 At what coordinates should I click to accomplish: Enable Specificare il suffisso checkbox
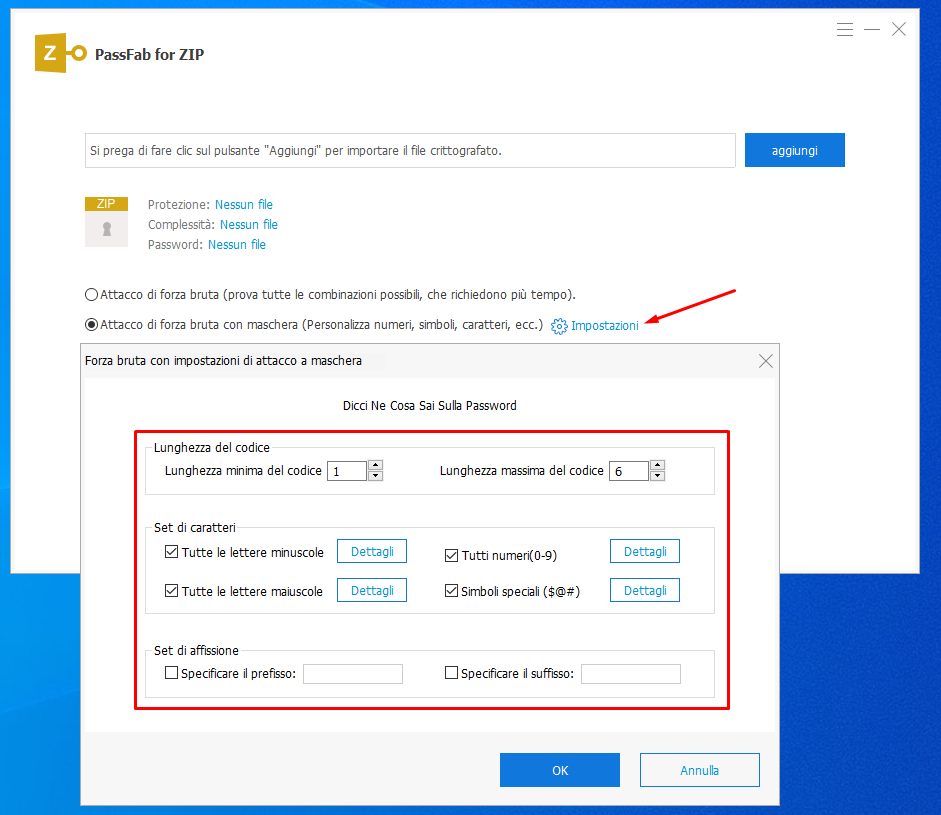[451, 673]
